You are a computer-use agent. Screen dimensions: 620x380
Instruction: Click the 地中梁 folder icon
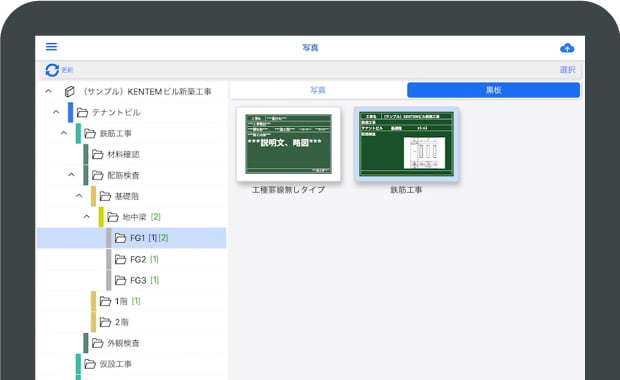(113, 217)
